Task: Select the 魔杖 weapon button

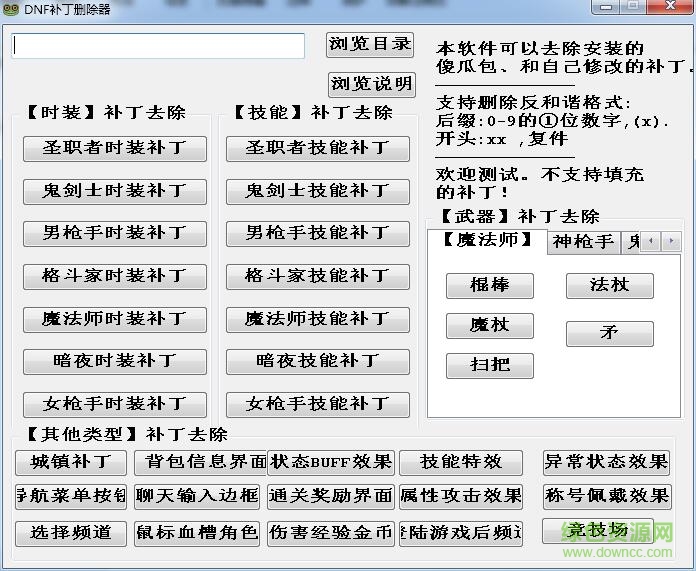Action: [x=490, y=325]
